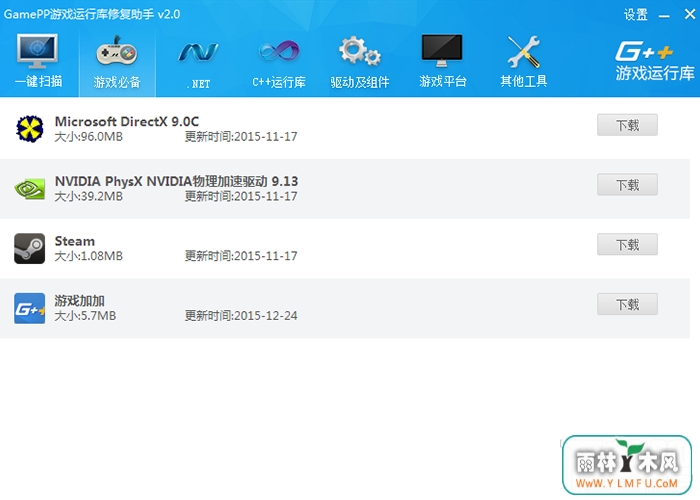Download Microsoft DirectX 9.0C
The height and width of the screenshot is (500, 700).
tap(627, 125)
